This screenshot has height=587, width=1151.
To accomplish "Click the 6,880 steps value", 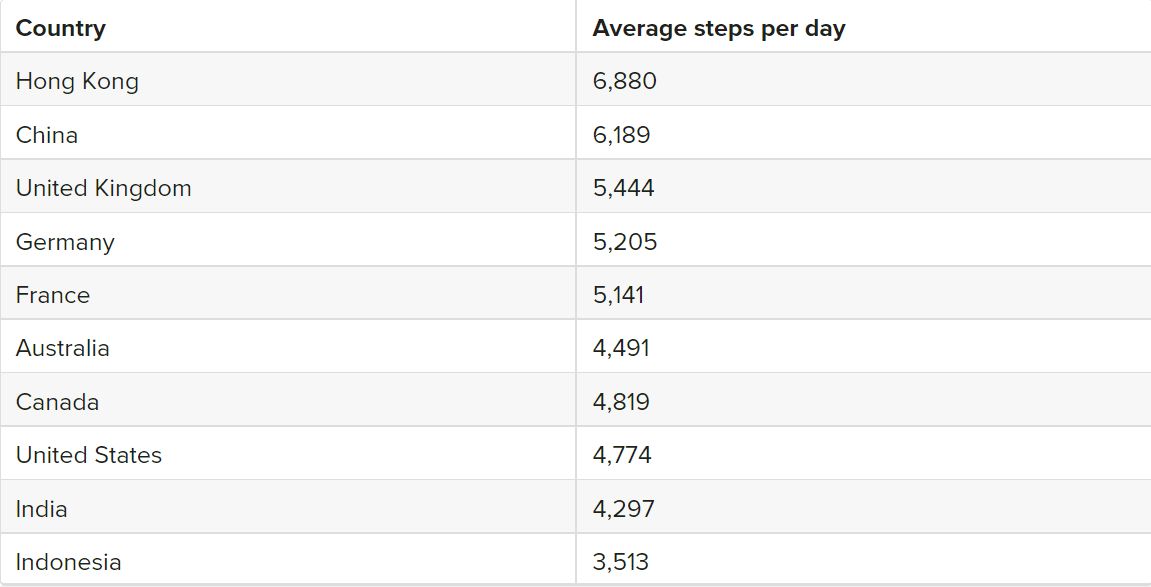I will pos(625,81).
